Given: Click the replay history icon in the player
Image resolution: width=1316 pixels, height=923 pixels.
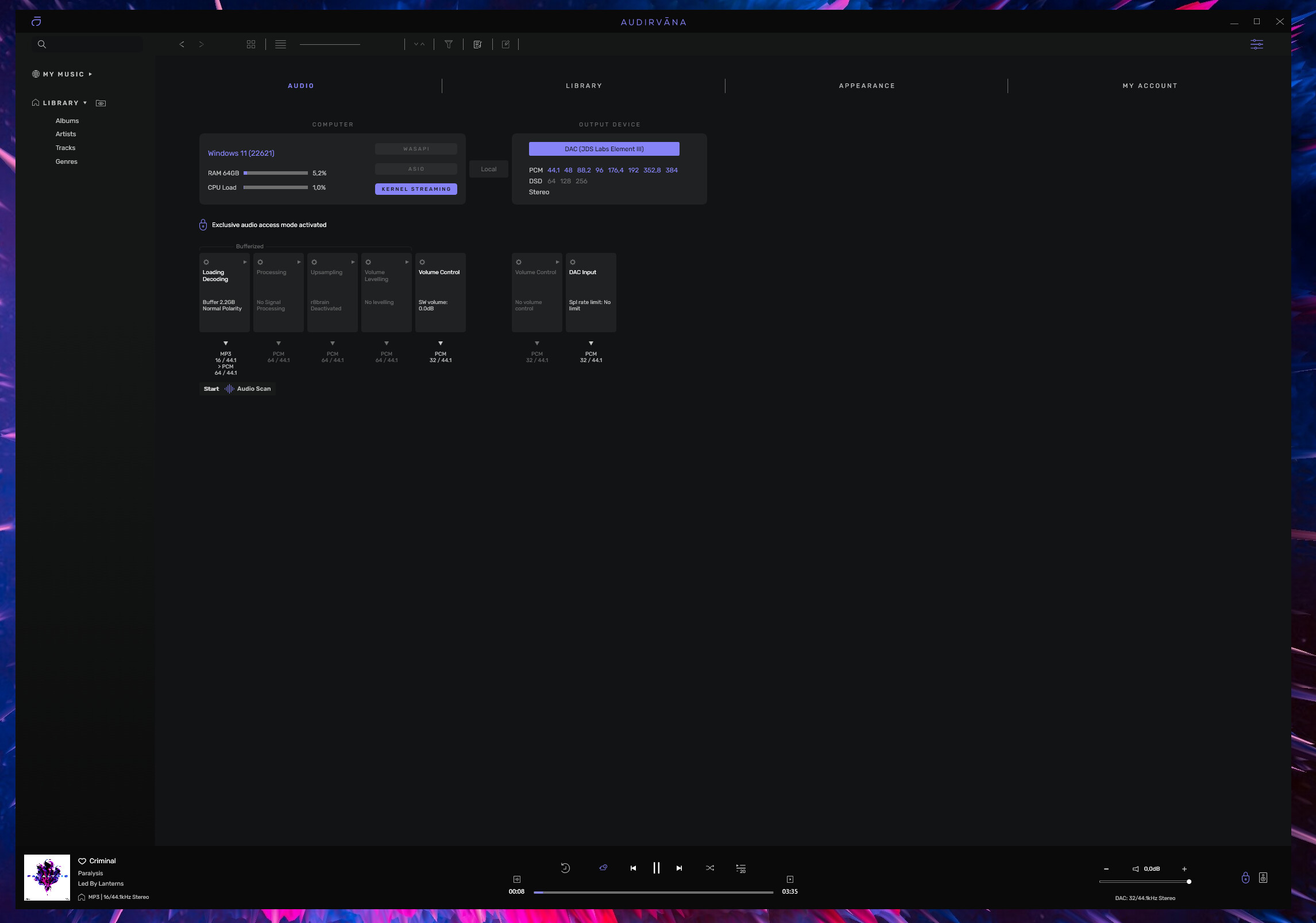Looking at the screenshot, I should [x=565, y=868].
